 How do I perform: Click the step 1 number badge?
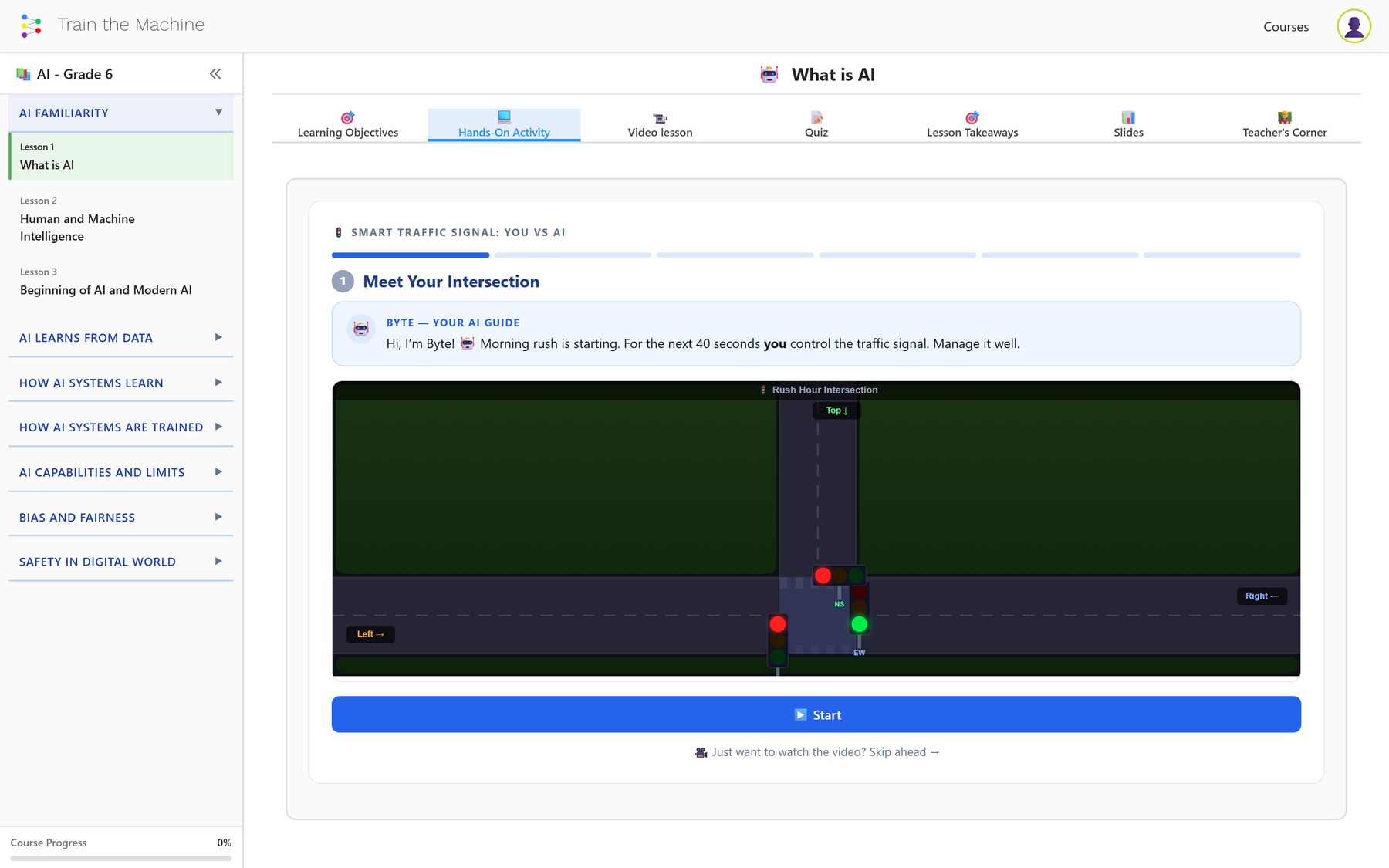click(x=343, y=282)
